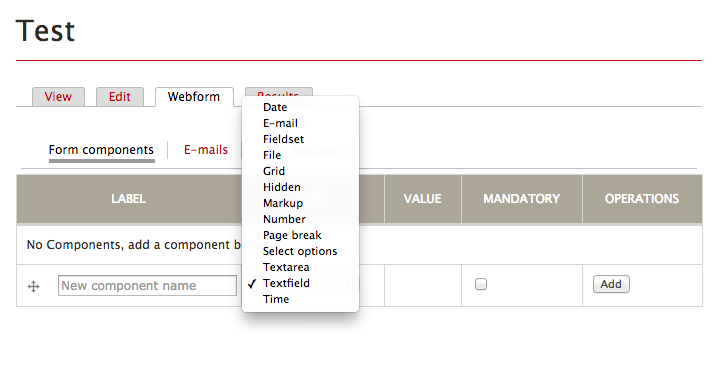Image resolution: width=720 pixels, height=367 pixels.
Task: Focus the New component name field
Action: coord(147,286)
